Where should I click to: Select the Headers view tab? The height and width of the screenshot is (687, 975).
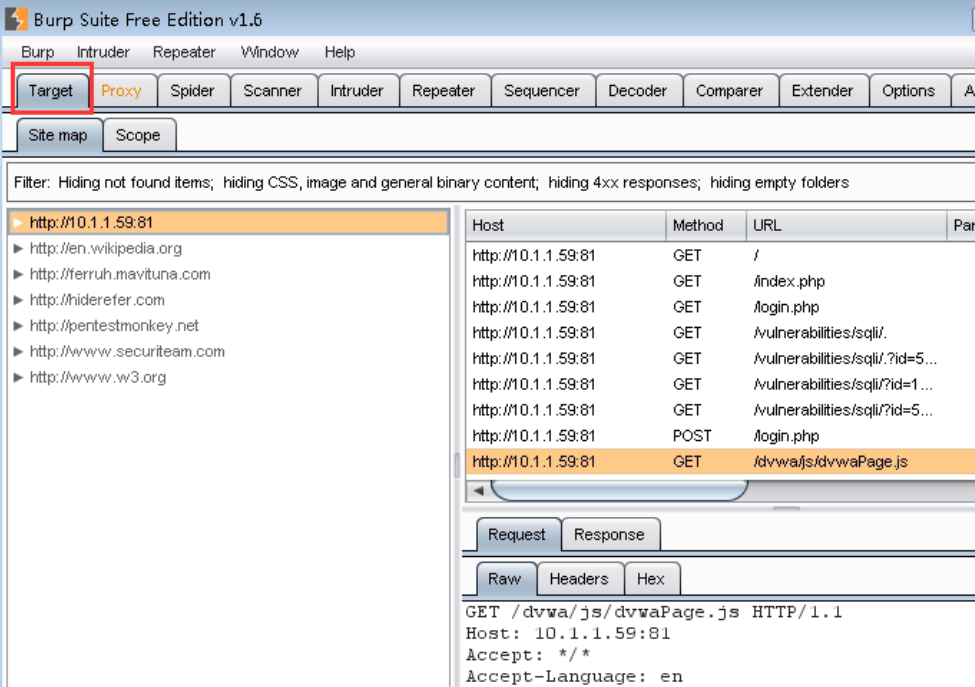tap(579, 579)
